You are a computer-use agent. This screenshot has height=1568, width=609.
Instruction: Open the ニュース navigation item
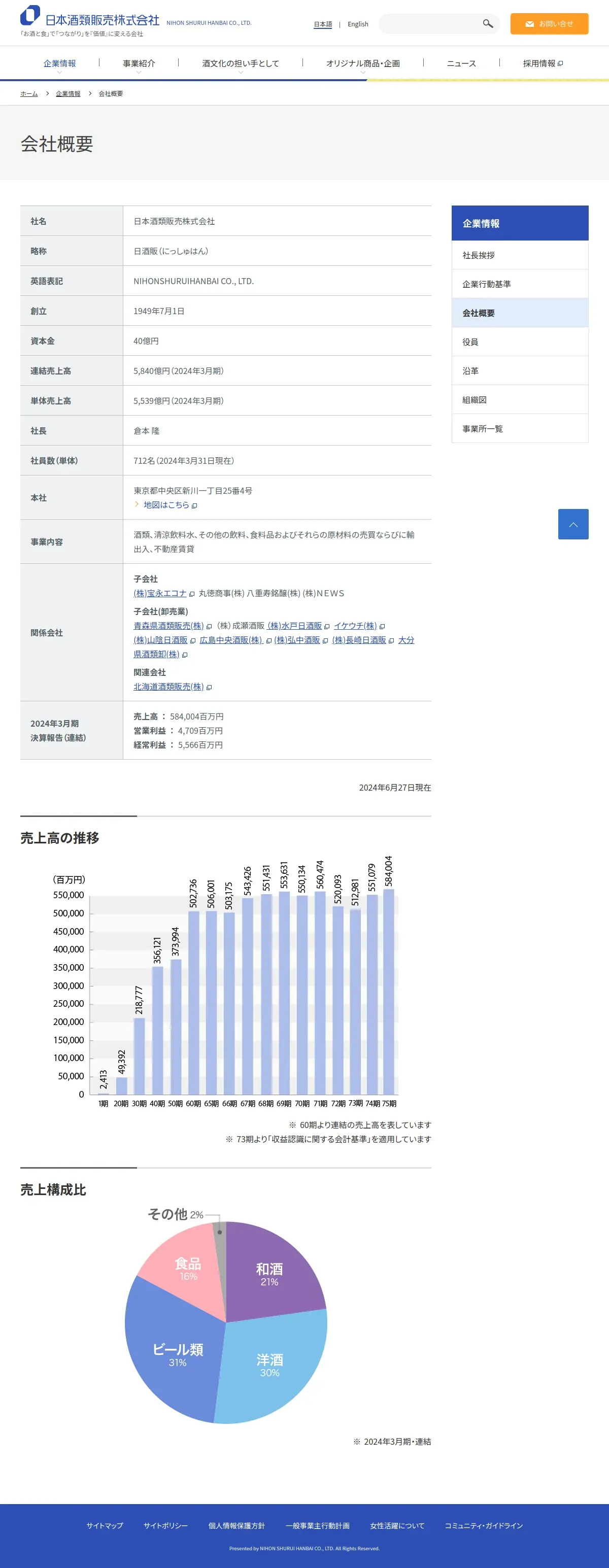(x=462, y=63)
